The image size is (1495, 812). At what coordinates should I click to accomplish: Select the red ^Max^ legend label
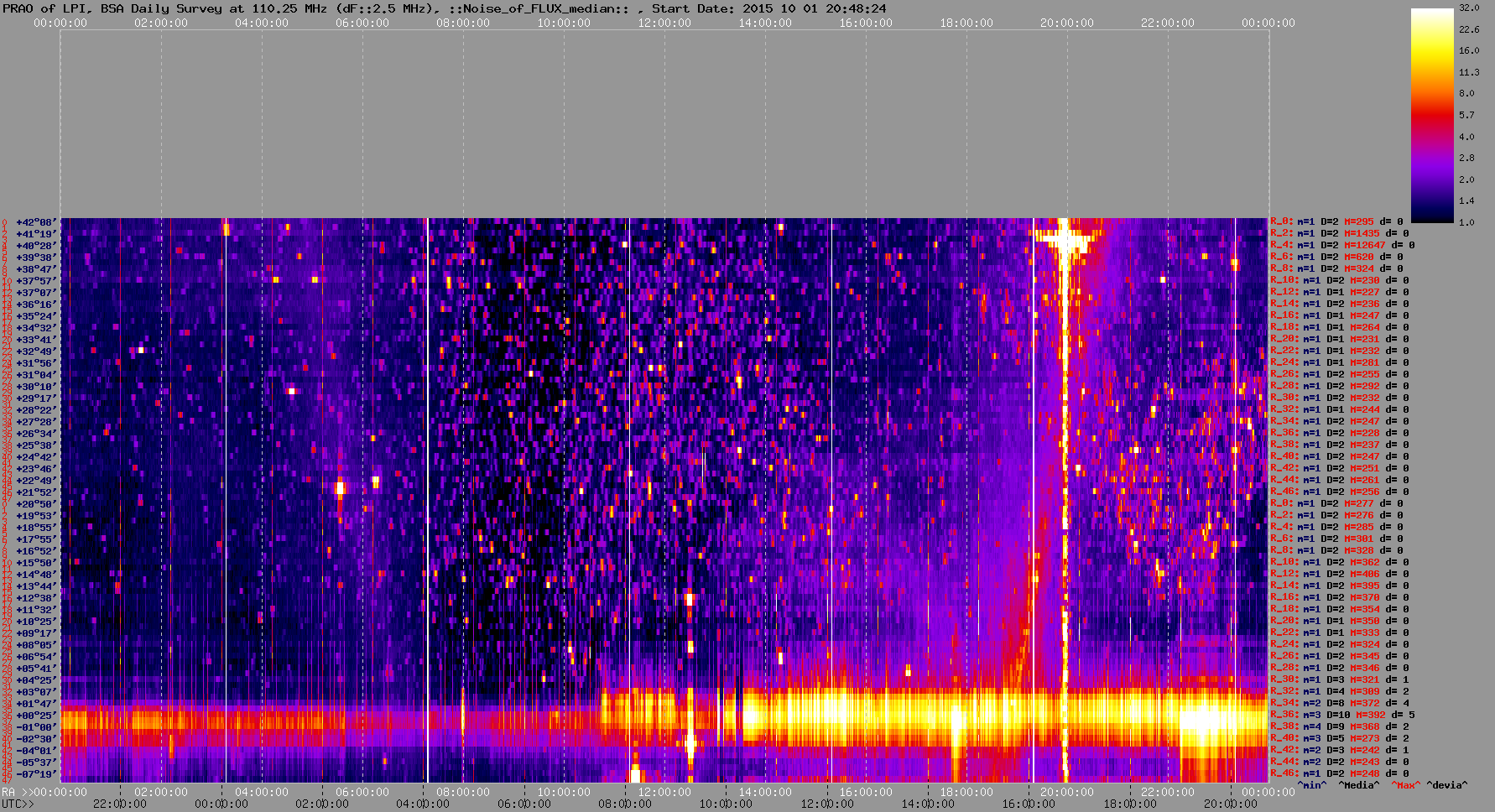[x=1404, y=785]
